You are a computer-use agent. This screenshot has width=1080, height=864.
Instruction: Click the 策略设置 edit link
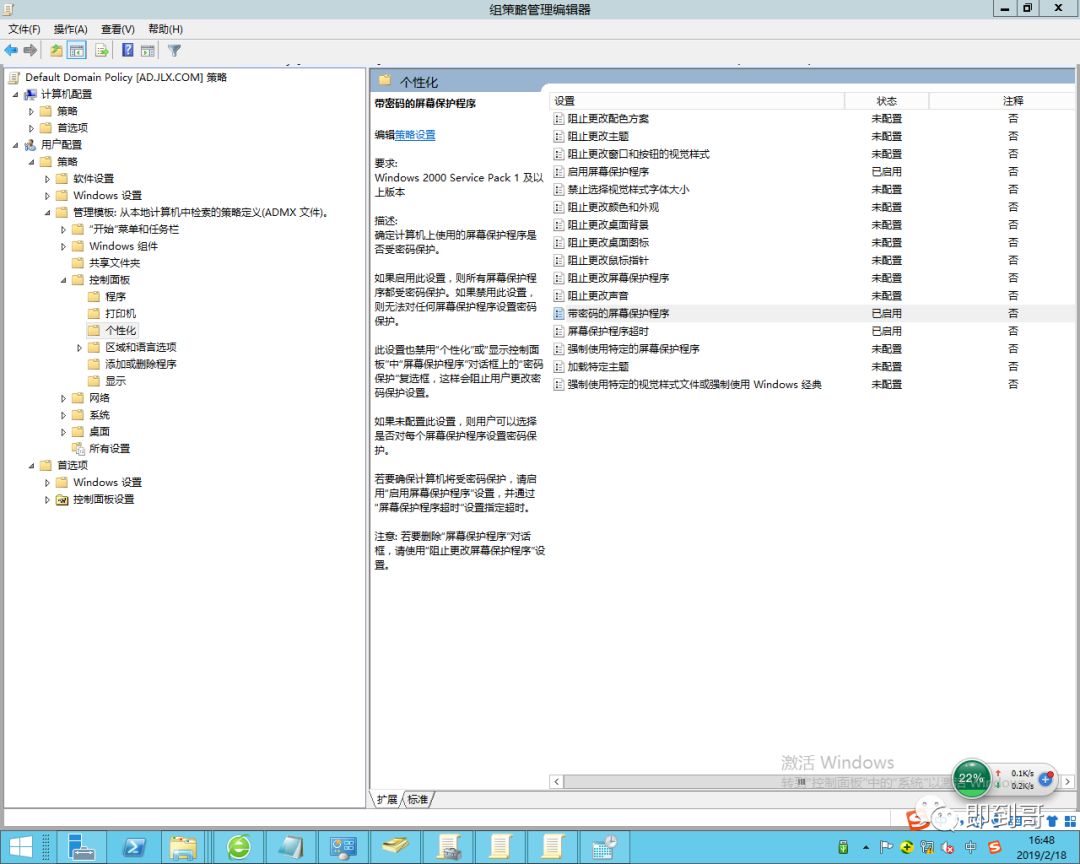point(415,135)
